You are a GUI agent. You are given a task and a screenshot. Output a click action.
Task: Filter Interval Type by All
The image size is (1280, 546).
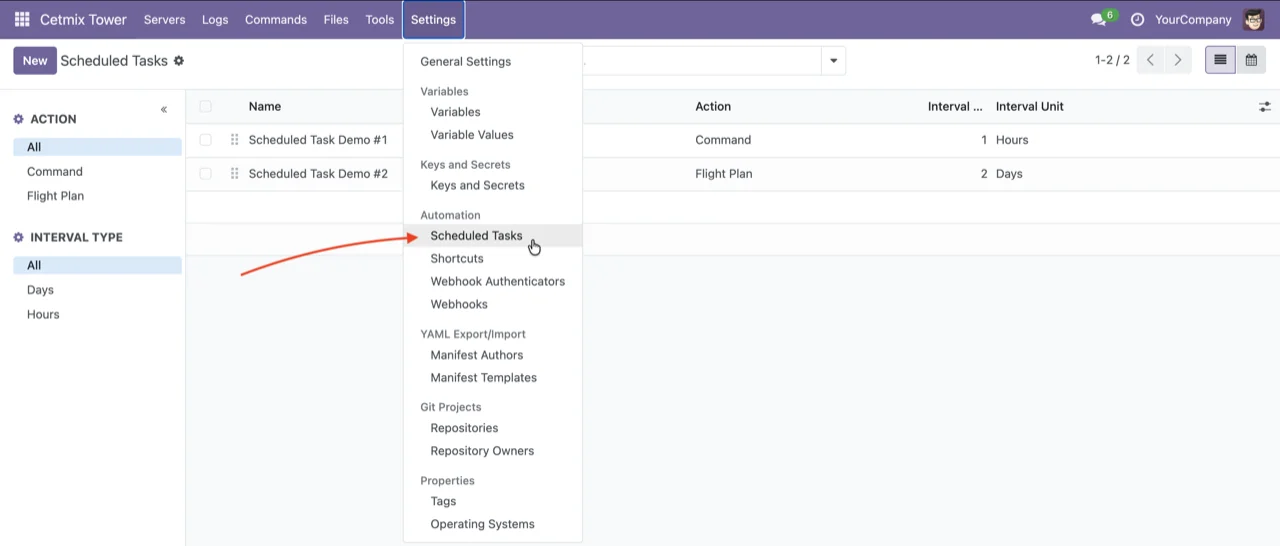[x=97, y=265]
